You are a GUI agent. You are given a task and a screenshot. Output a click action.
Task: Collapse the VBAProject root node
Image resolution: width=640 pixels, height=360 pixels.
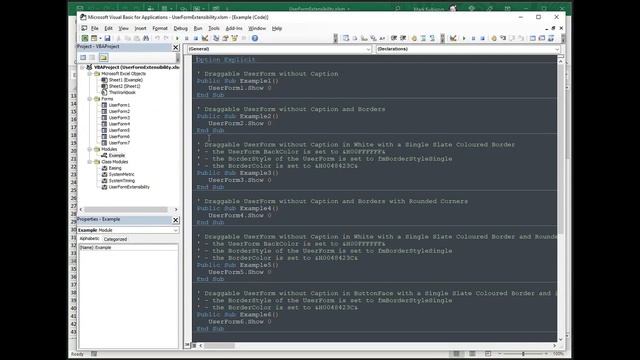coord(82,67)
